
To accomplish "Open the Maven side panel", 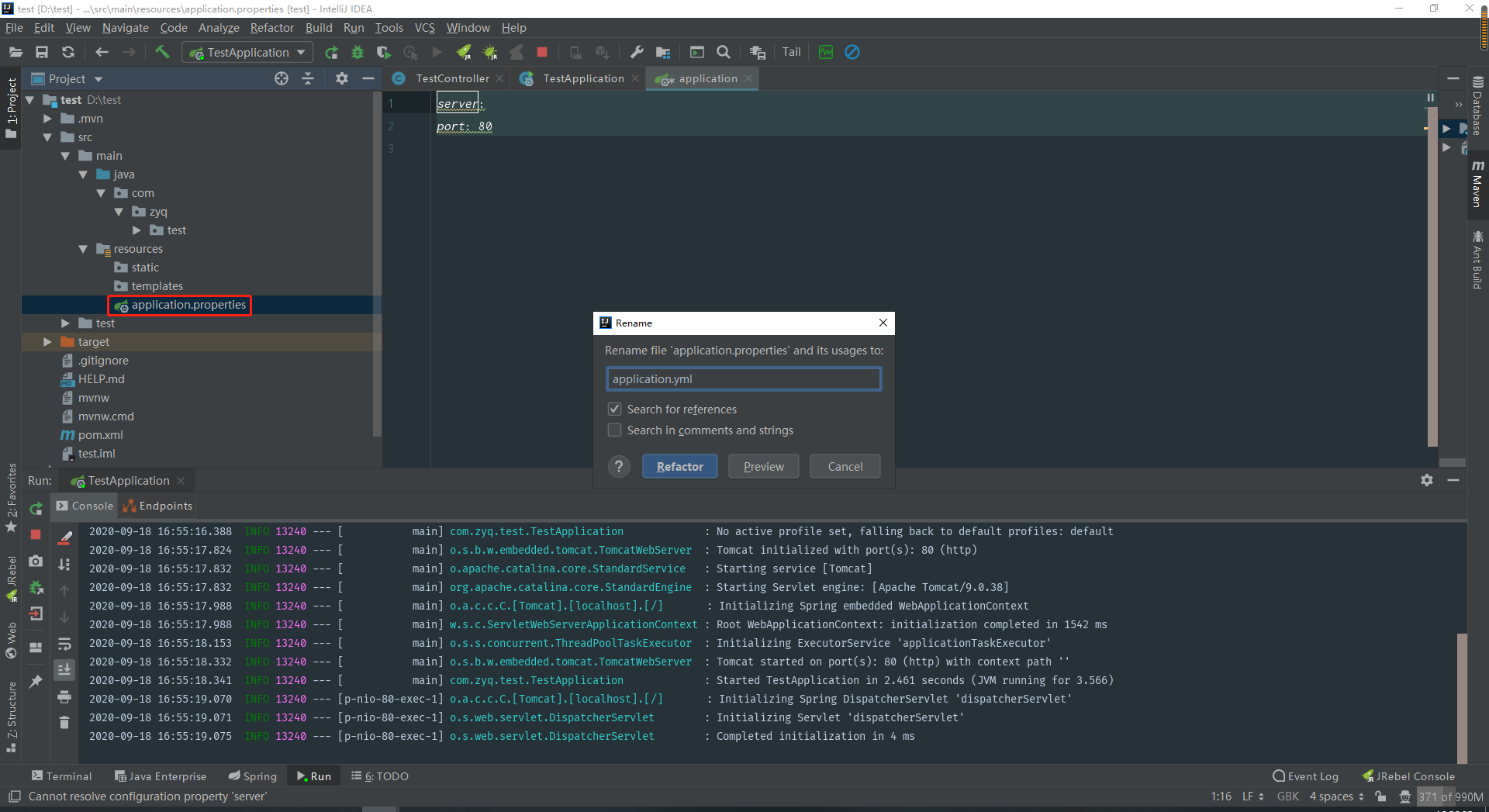I will pyautogui.click(x=1477, y=185).
